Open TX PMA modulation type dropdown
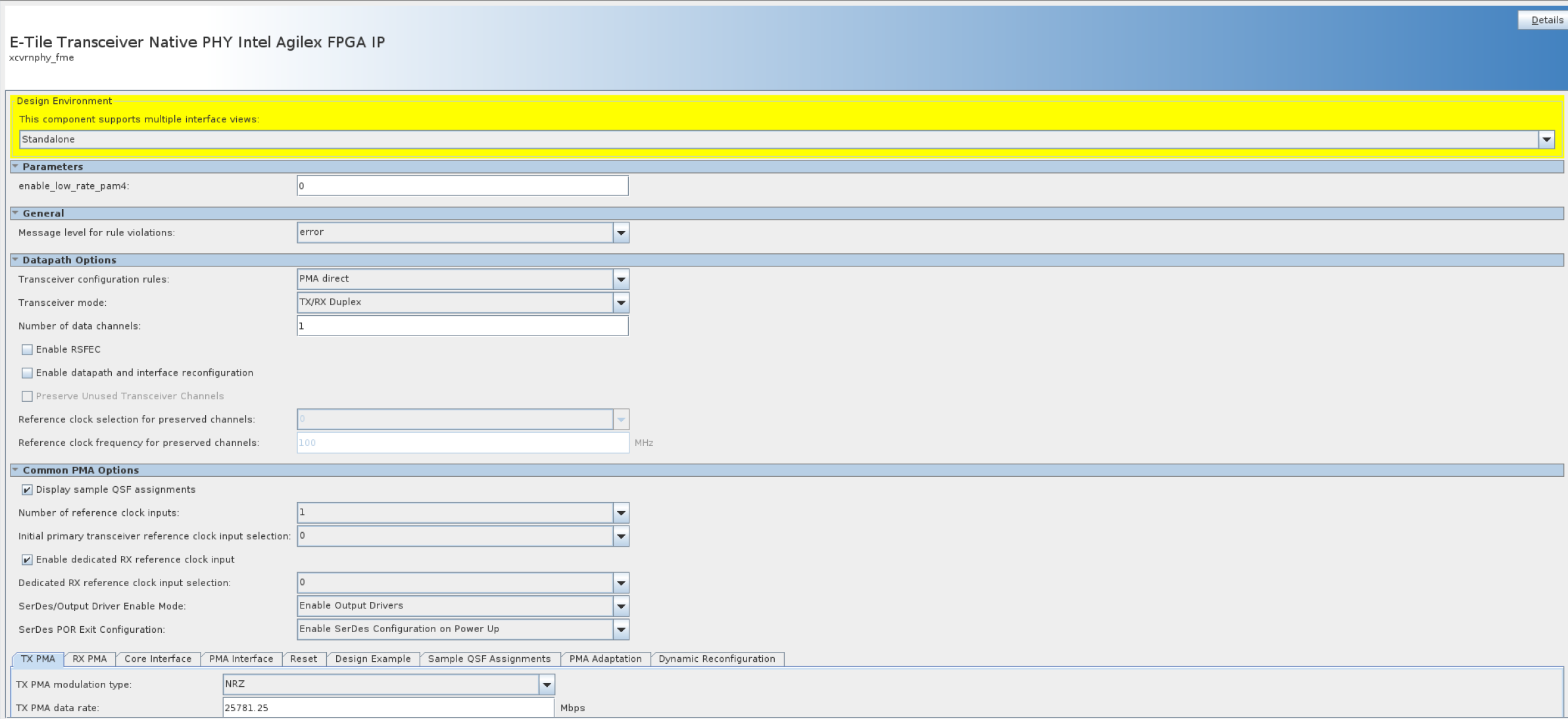The height and width of the screenshot is (719, 1568). pos(546,685)
